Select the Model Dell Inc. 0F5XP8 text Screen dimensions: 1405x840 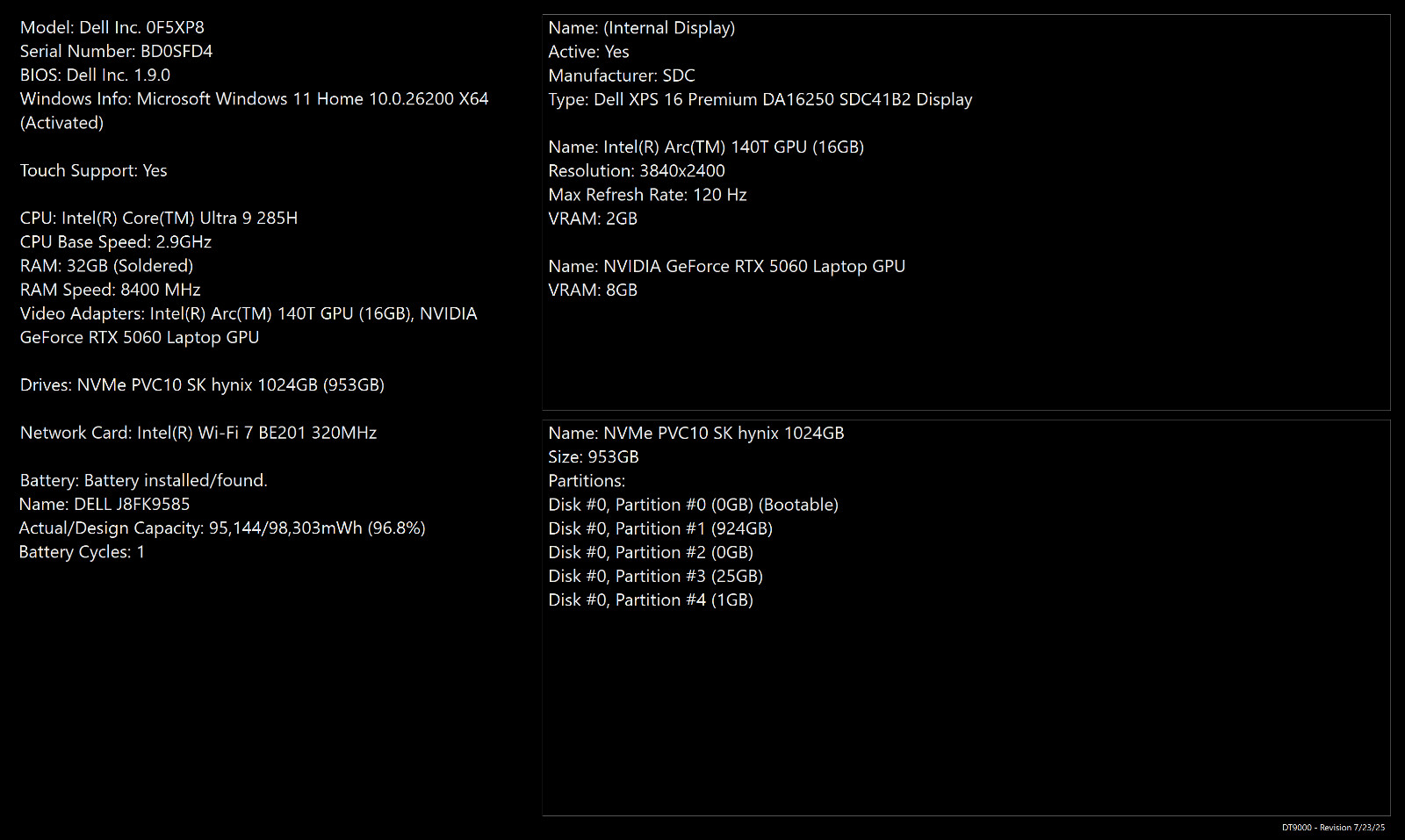tap(112, 27)
